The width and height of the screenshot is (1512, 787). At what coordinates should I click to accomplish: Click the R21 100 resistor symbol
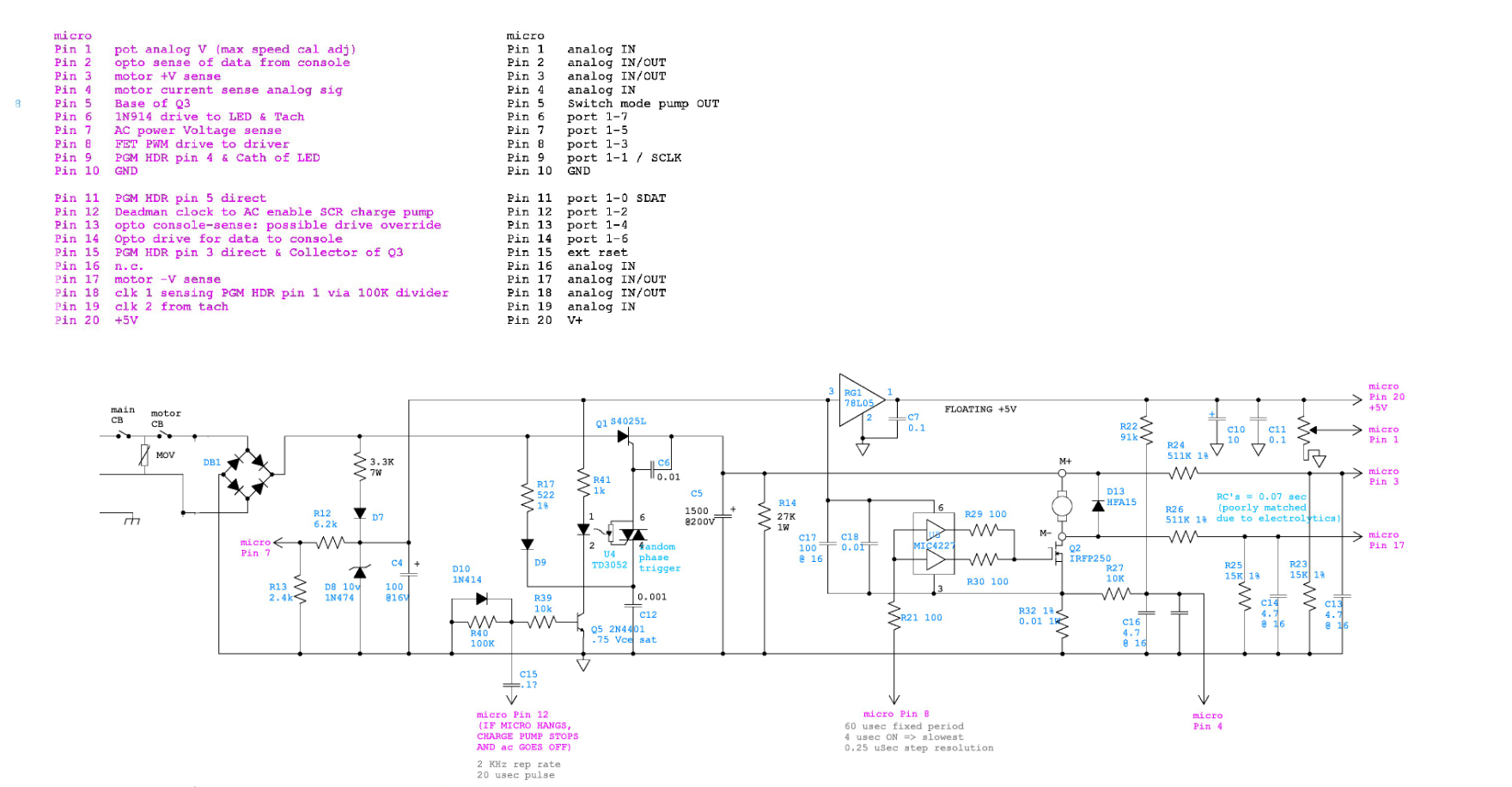click(893, 616)
